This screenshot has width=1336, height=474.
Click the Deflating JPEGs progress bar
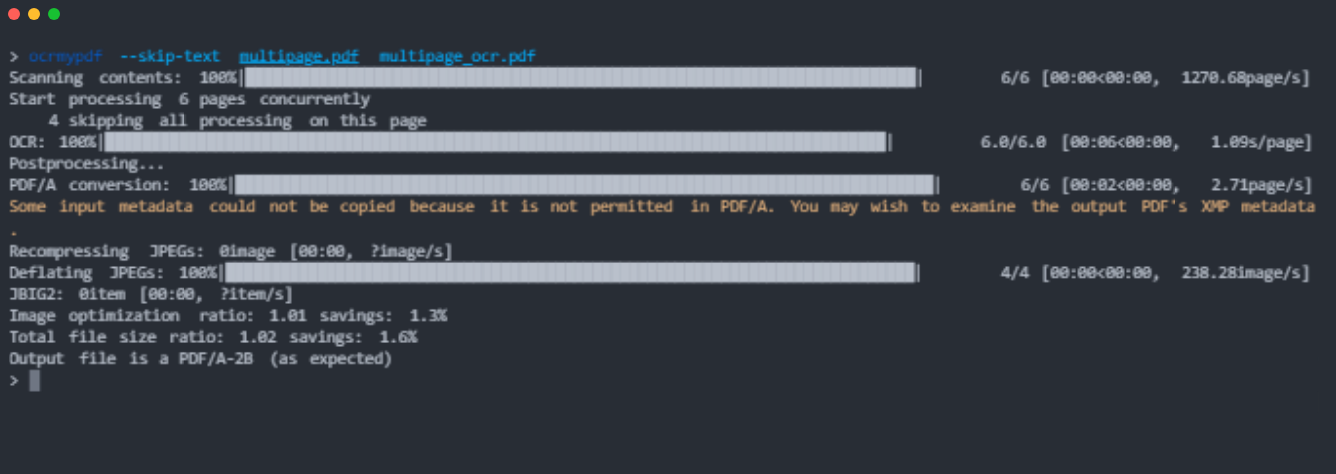pyautogui.click(x=571, y=273)
